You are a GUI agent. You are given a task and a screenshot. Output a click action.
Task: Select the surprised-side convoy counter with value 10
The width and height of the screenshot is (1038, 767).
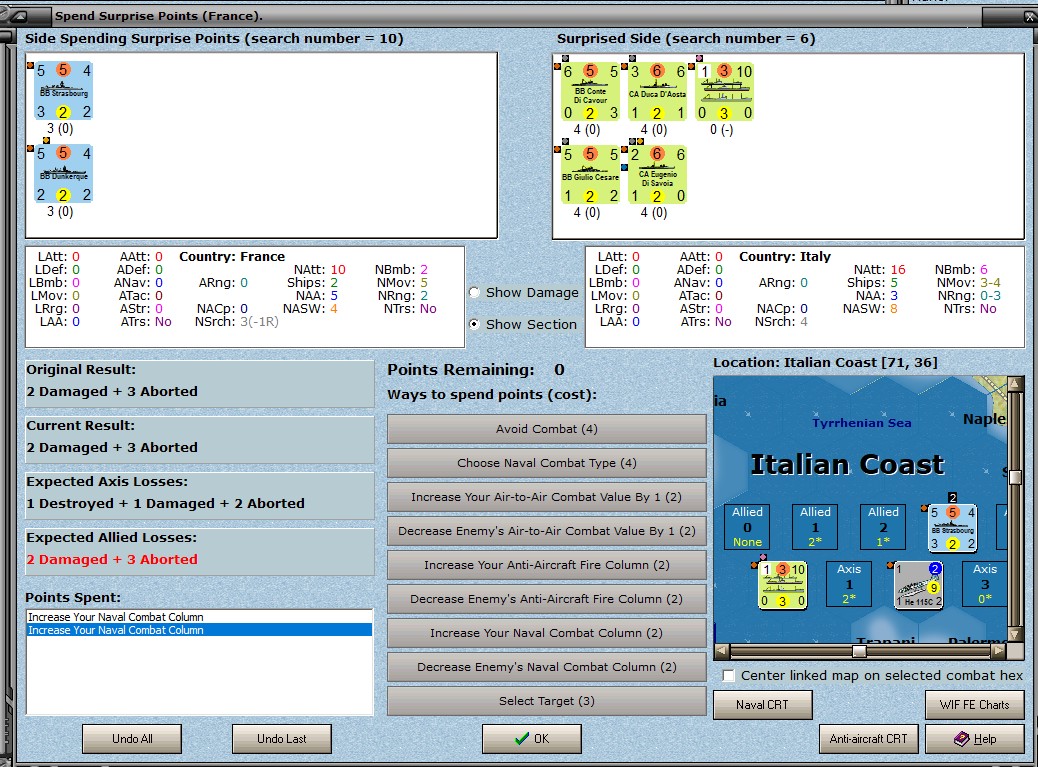[x=725, y=92]
